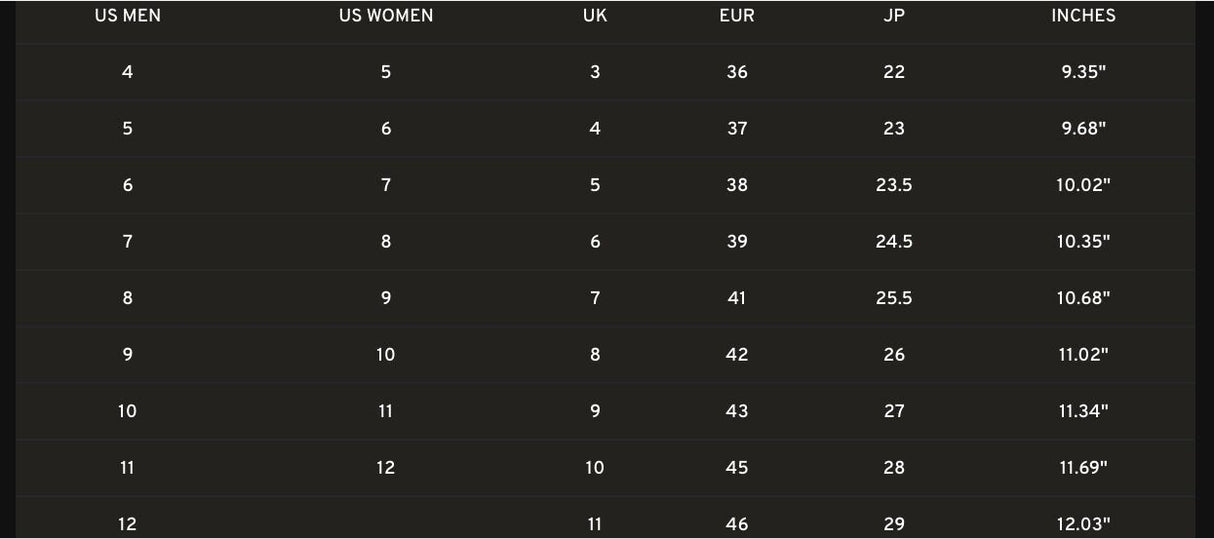Click JP size 24.5 cell
Screen dimensions: 1214x539
pyautogui.click(x=894, y=241)
